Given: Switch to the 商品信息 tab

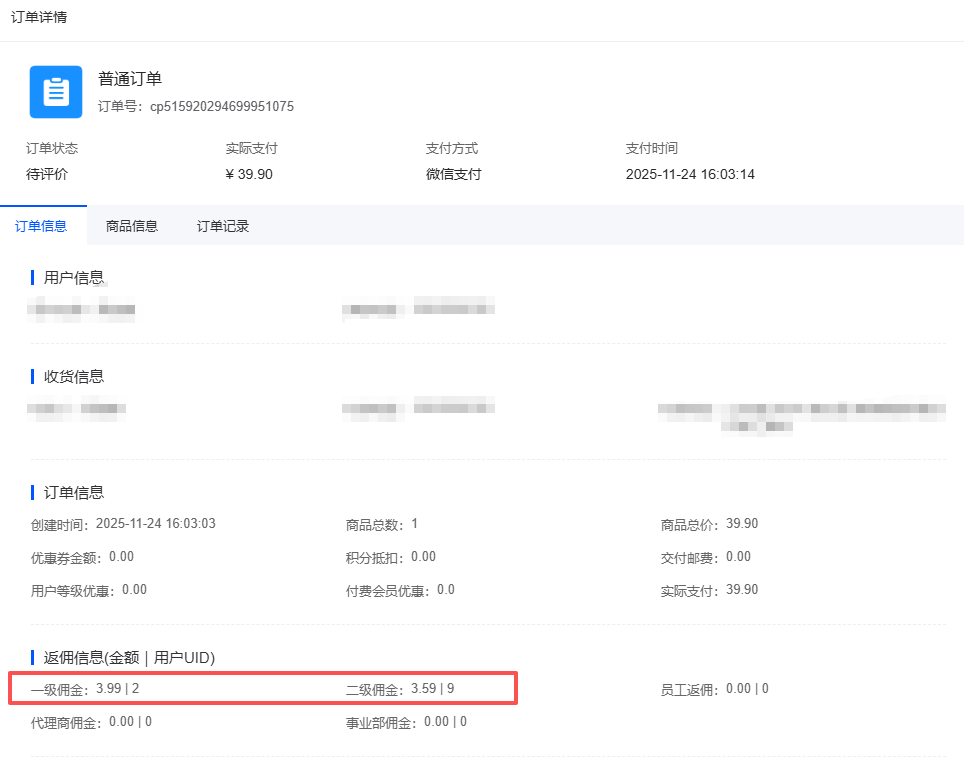Looking at the screenshot, I should pos(132,226).
